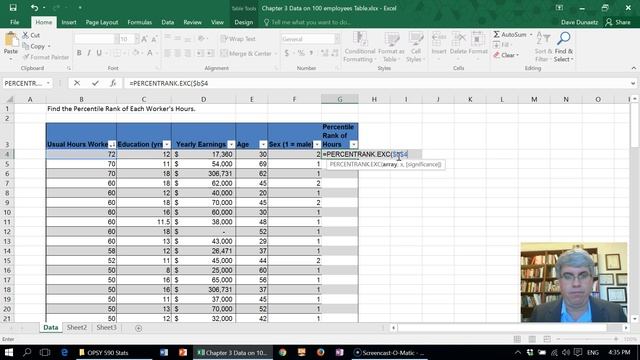Click the Undo arrow icon
640x360 pixels.
pyautogui.click(x=34, y=8)
